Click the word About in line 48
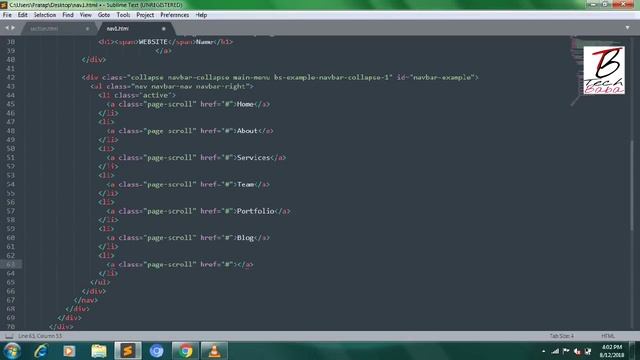Image resolution: width=640 pixels, height=360 pixels. tap(247, 131)
